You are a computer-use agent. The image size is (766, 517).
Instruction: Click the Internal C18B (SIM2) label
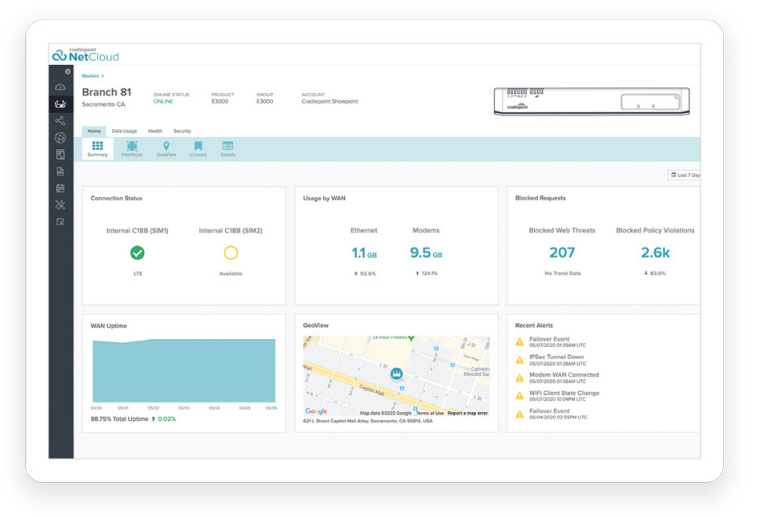[231, 231]
